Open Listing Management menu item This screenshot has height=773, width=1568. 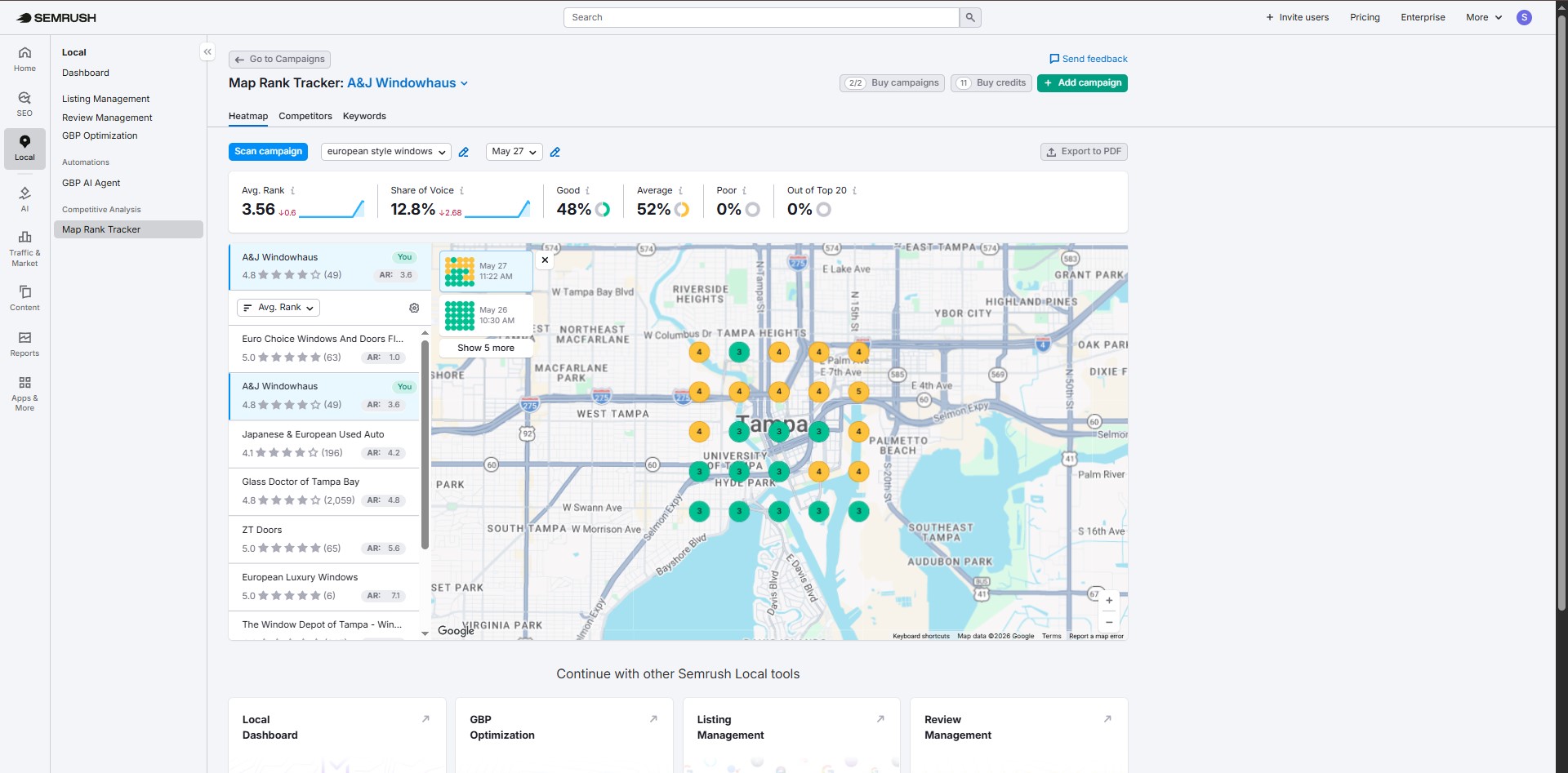click(106, 99)
